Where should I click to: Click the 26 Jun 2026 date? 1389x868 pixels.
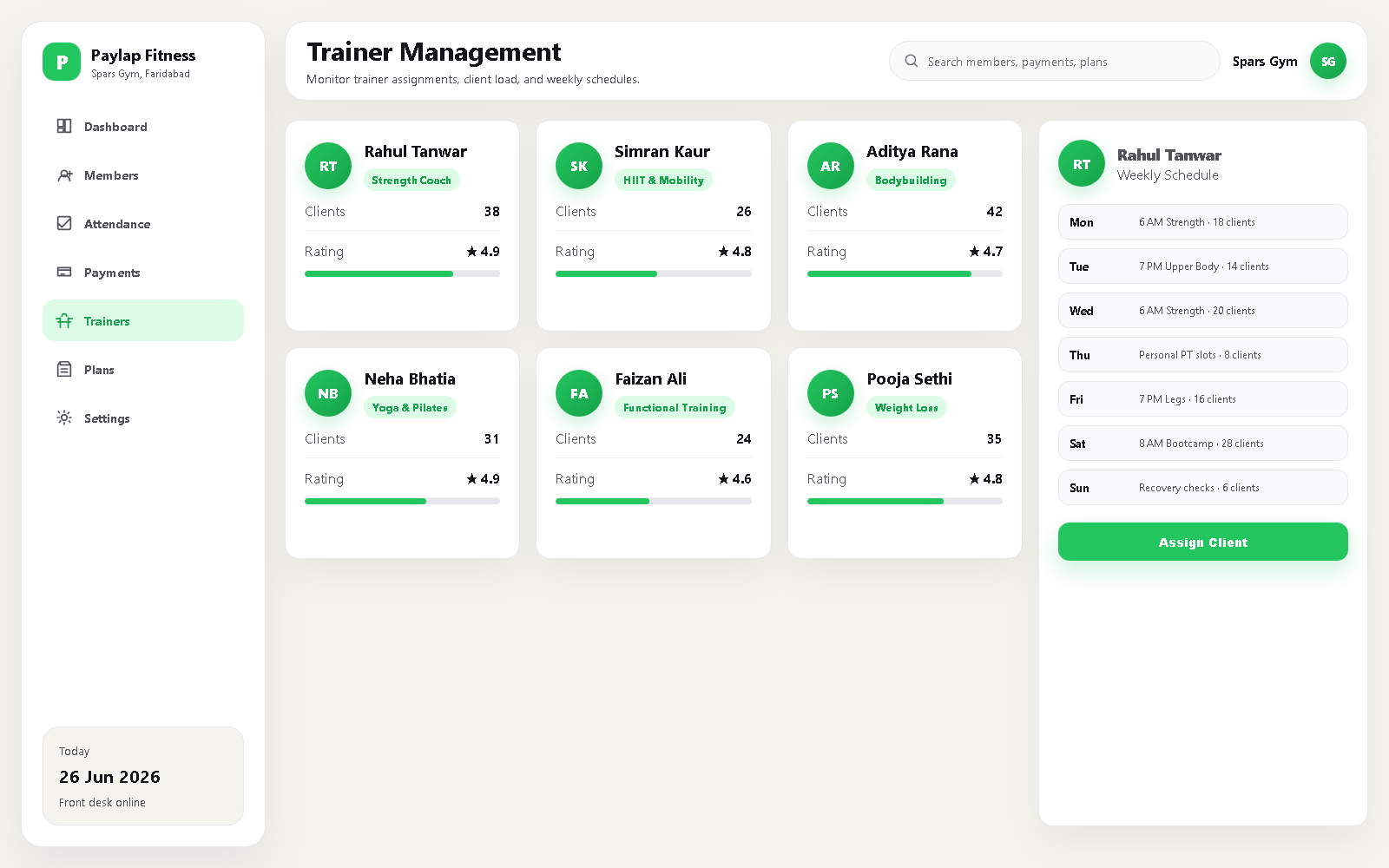point(109,776)
